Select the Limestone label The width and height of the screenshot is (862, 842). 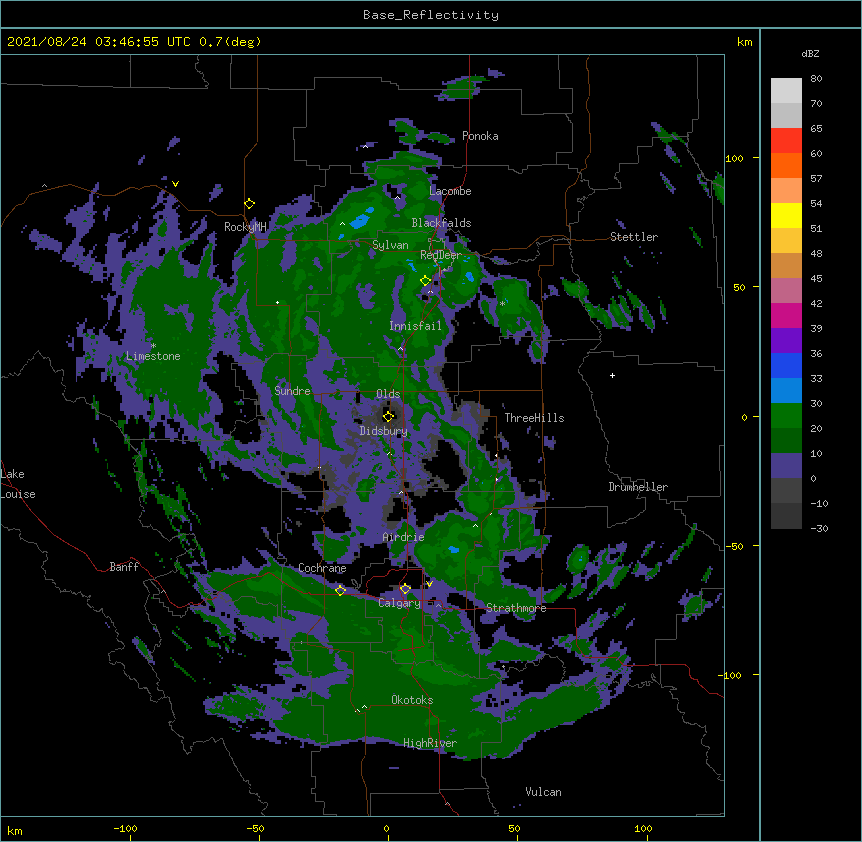click(x=153, y=356)
